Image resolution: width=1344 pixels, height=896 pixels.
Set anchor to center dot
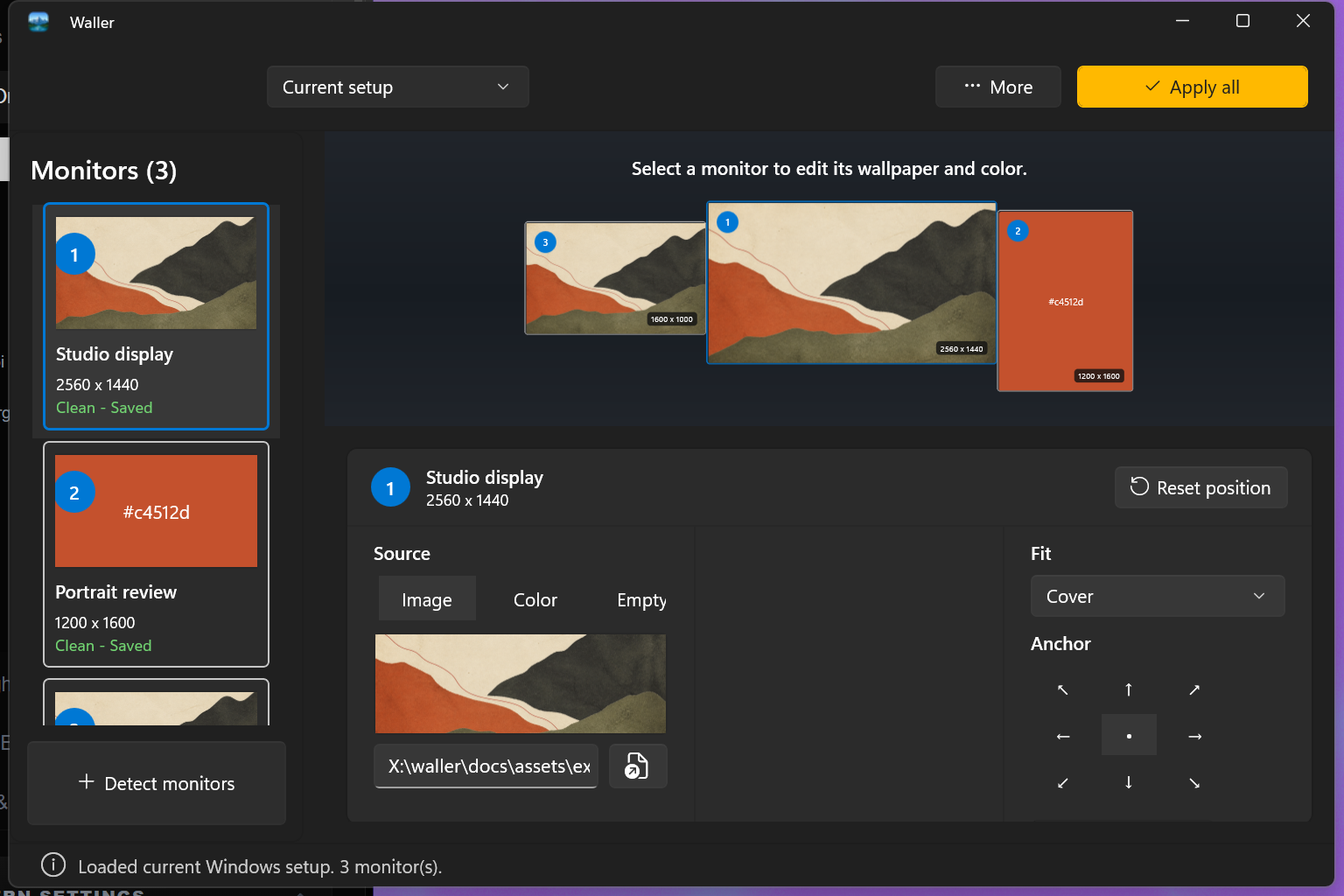pyautogui.click(x=1129, y=736)
